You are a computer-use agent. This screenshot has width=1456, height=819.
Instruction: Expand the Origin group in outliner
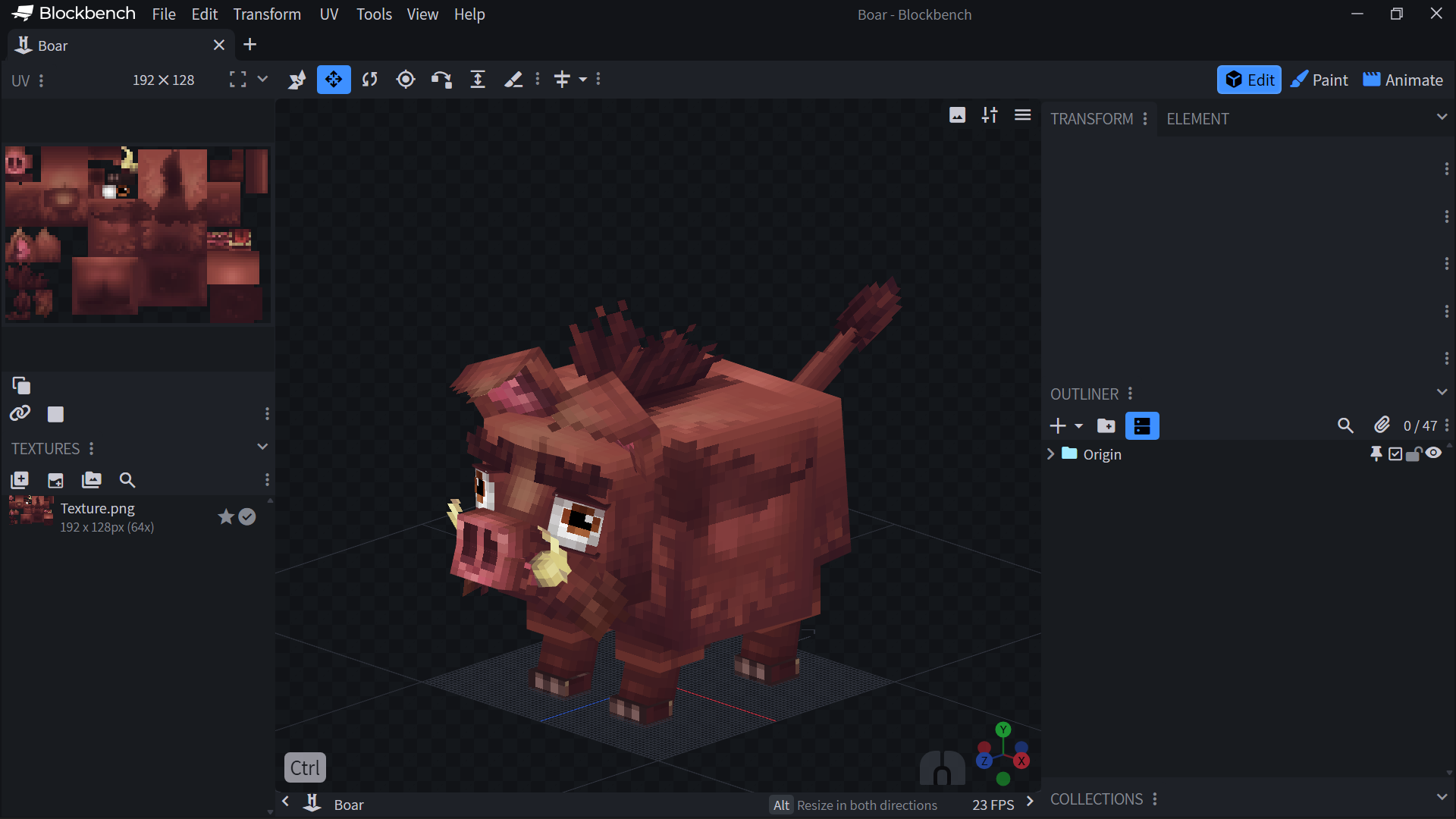[x=1050, y=454]
